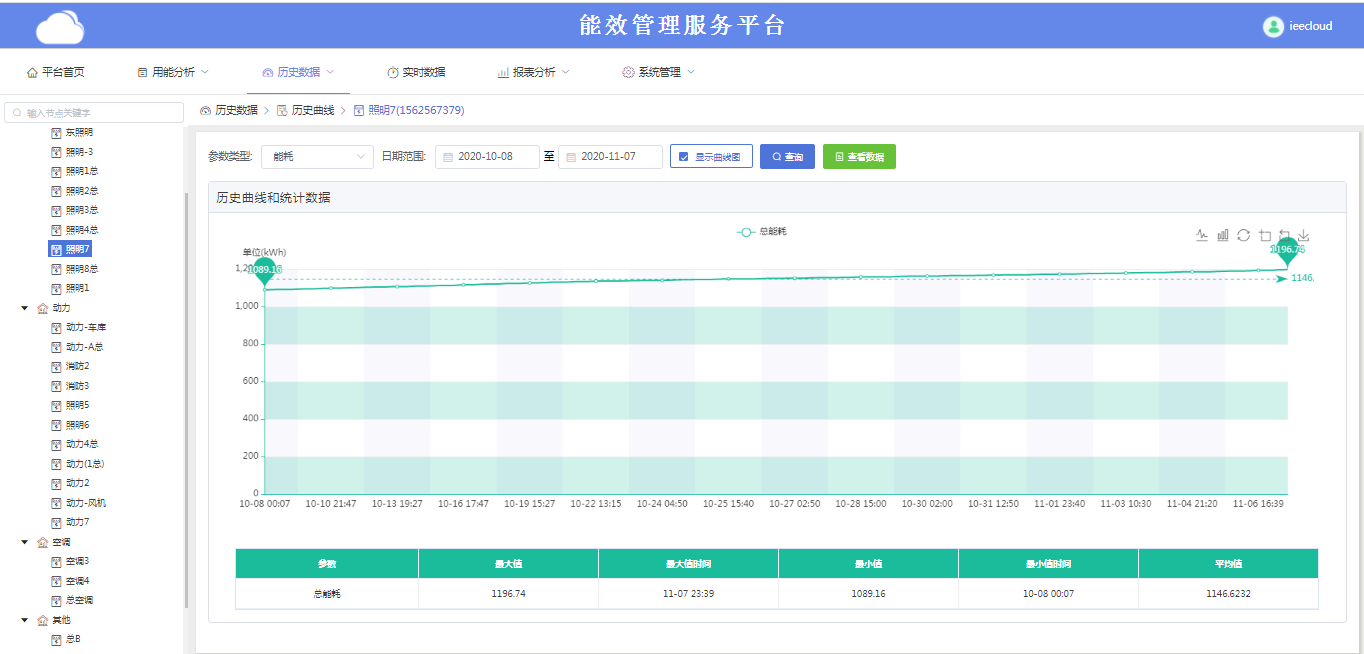
Task: Collapse the 空调 tree group arrow
Action: pos(25,542)
